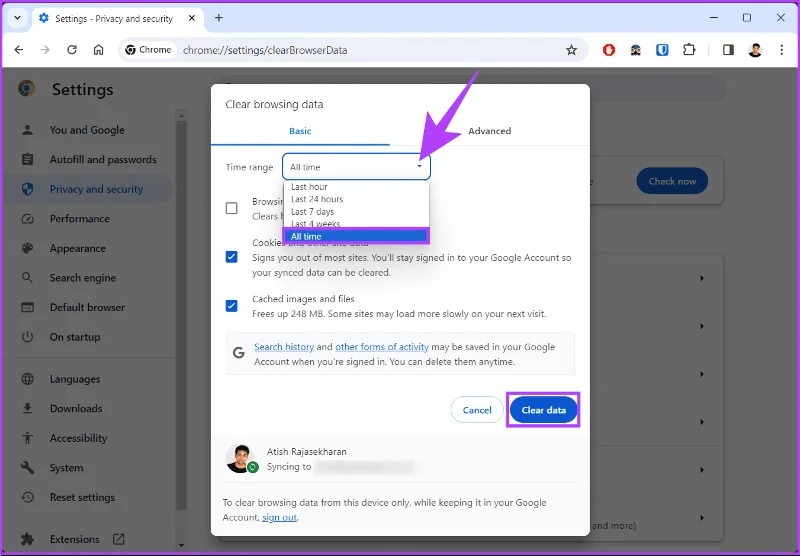Choose All time in dropdown list
Screen dimensions: 800x556
click(356, 236)
